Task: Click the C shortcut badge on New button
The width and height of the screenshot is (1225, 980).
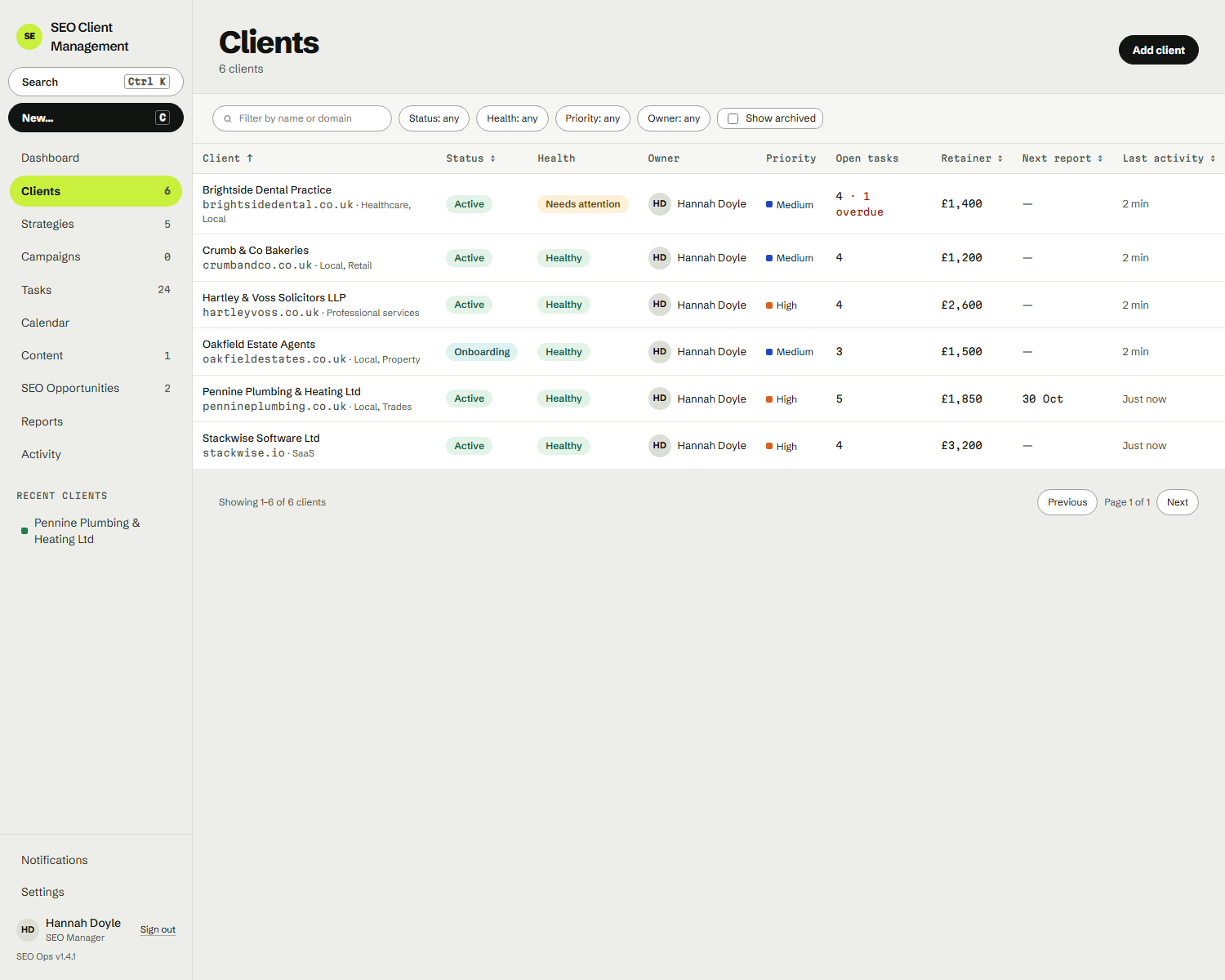Action: pyautogui.click(x=163, y=118)
